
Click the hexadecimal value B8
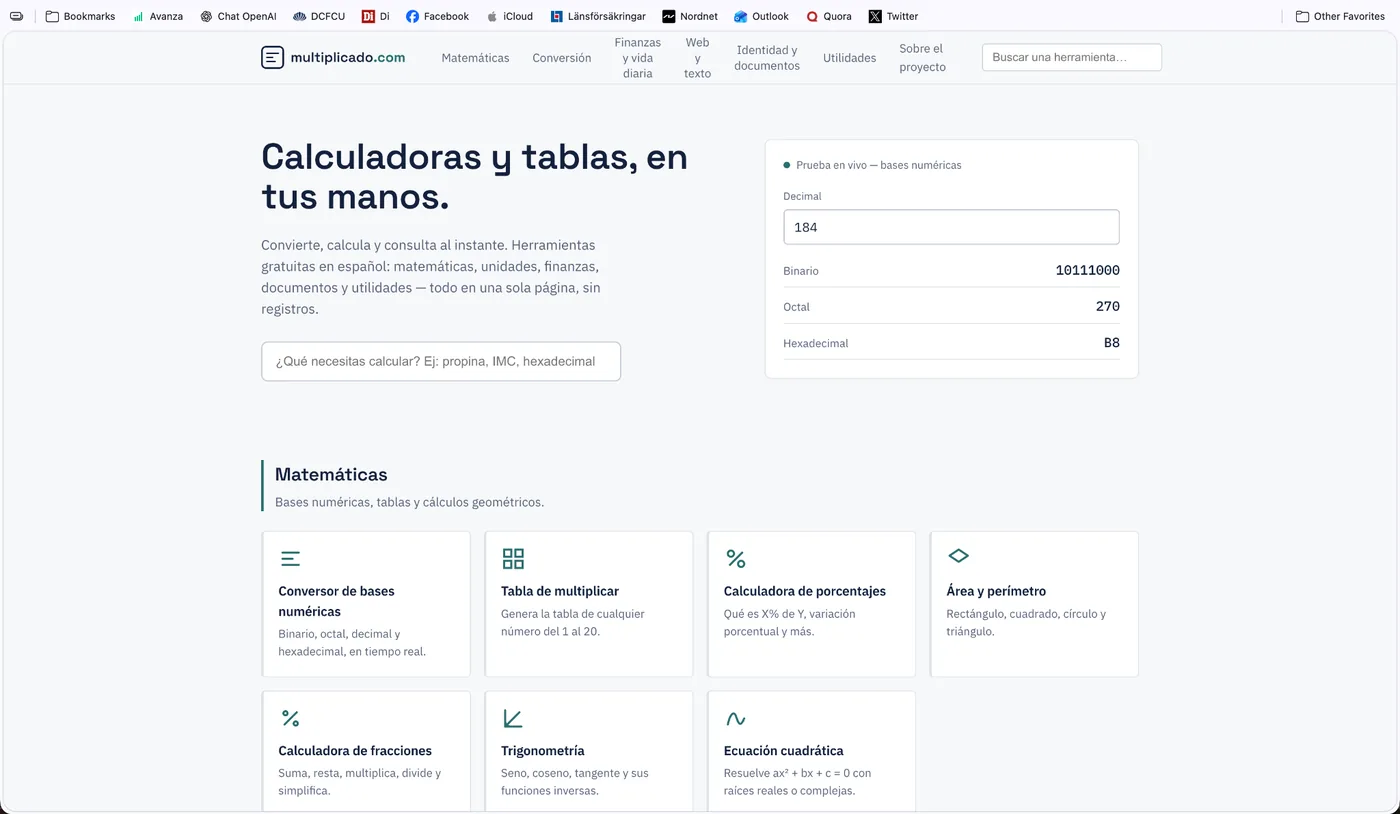[1112, 343]
